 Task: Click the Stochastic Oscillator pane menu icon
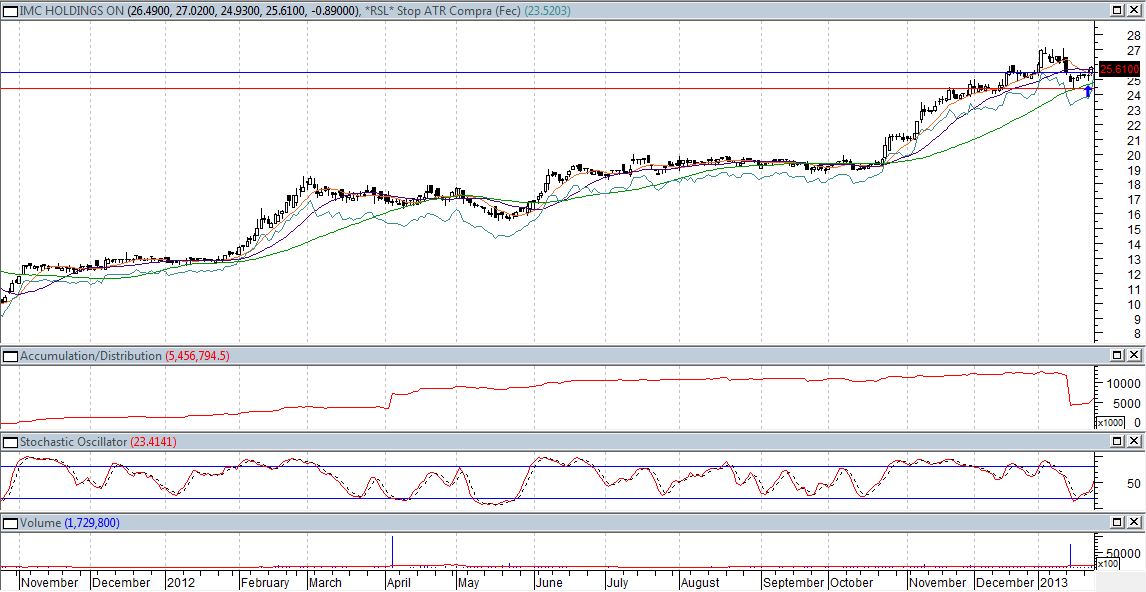10,441
